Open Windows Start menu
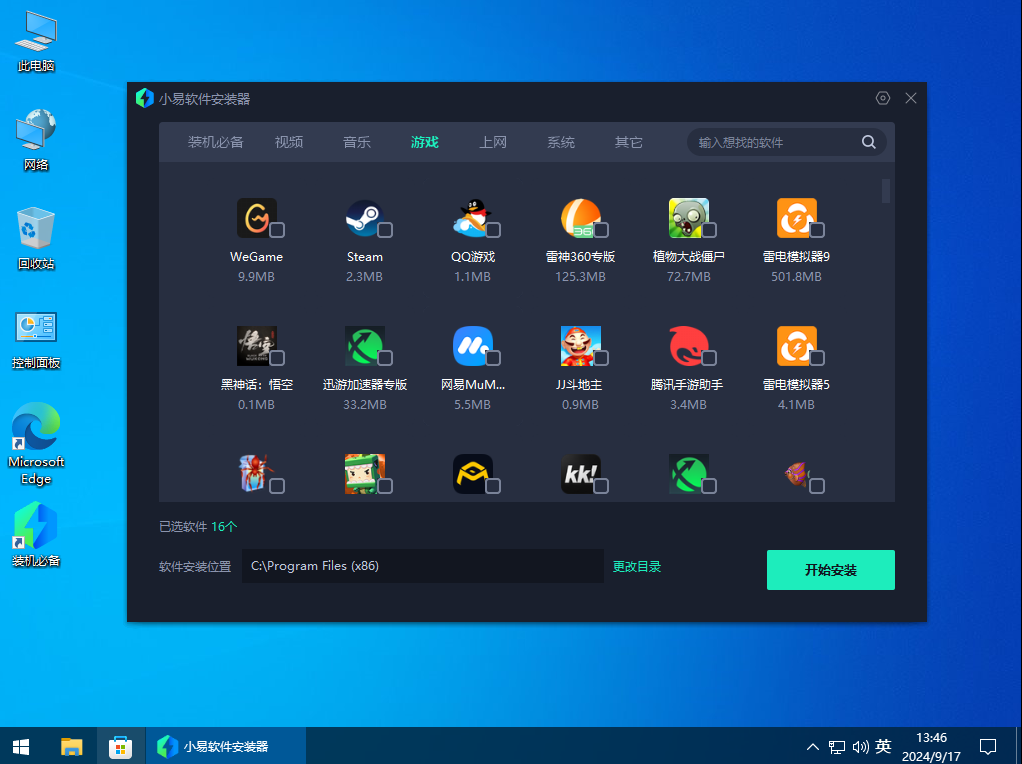 click(21, 746)
